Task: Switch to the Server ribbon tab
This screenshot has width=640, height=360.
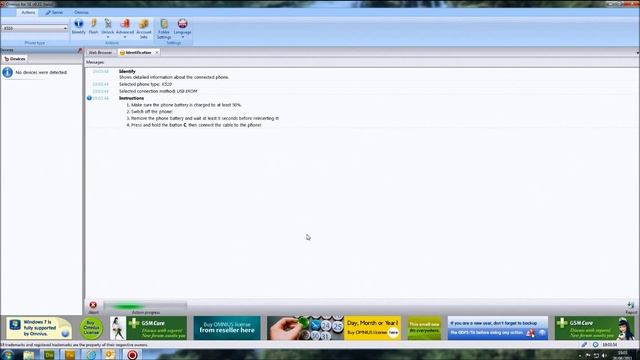Action: (54, 12)
